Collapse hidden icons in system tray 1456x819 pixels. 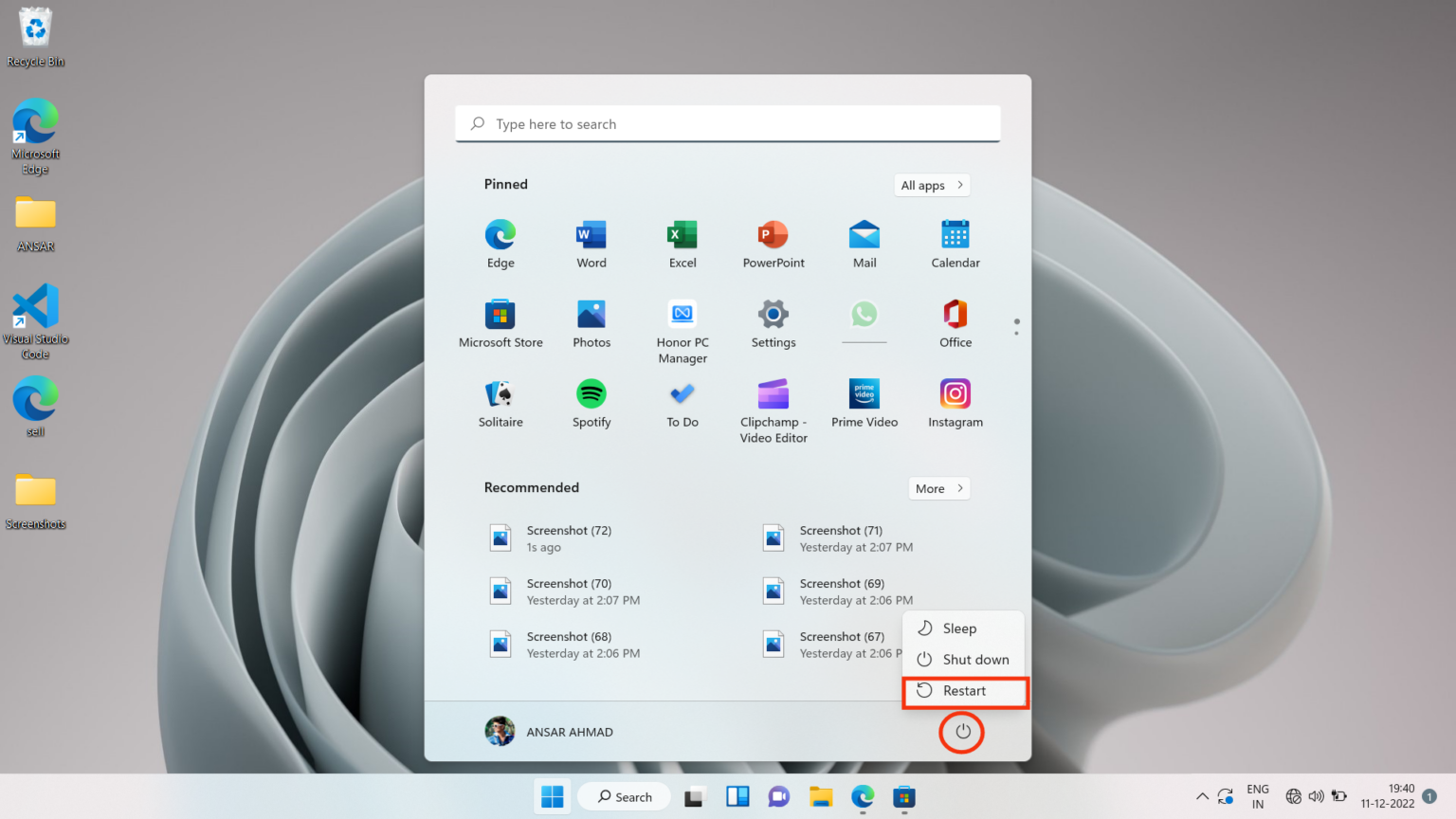[1202, 796]
